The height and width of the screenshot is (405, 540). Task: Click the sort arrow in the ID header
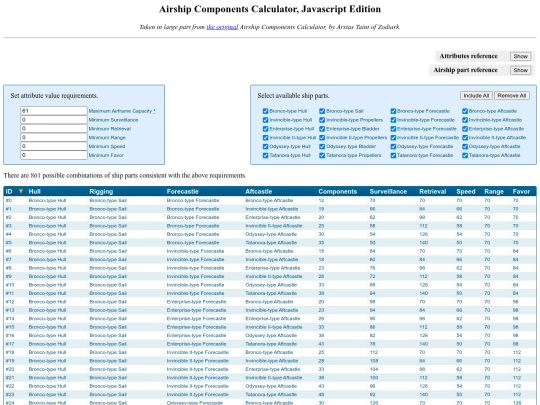tap(21, 191)
